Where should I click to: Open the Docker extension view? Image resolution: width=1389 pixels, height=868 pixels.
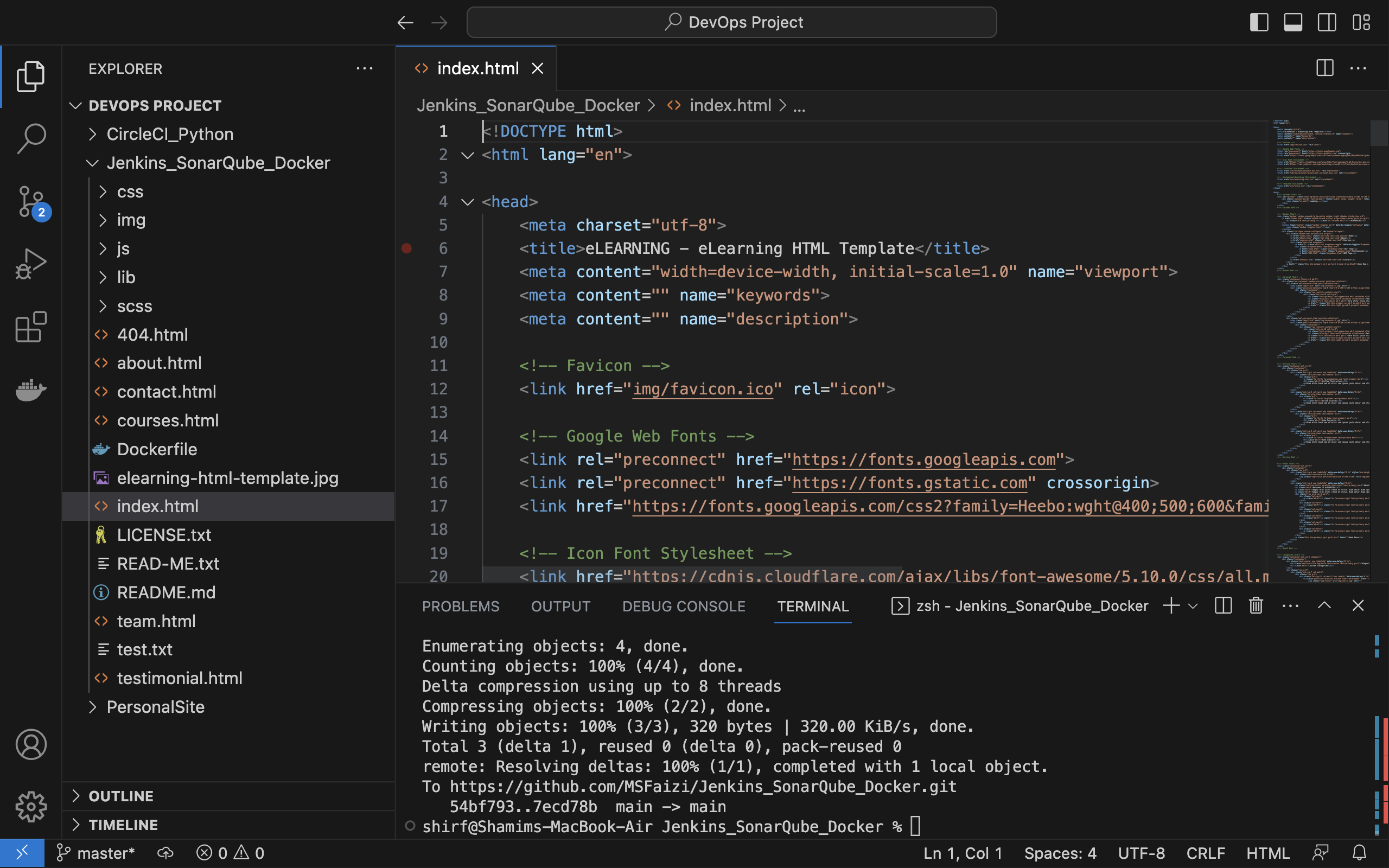pos(31,391)
